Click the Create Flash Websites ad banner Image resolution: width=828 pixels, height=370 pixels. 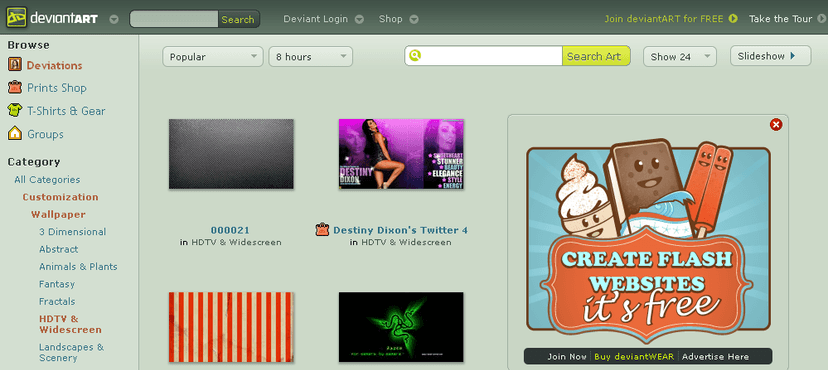648,241
